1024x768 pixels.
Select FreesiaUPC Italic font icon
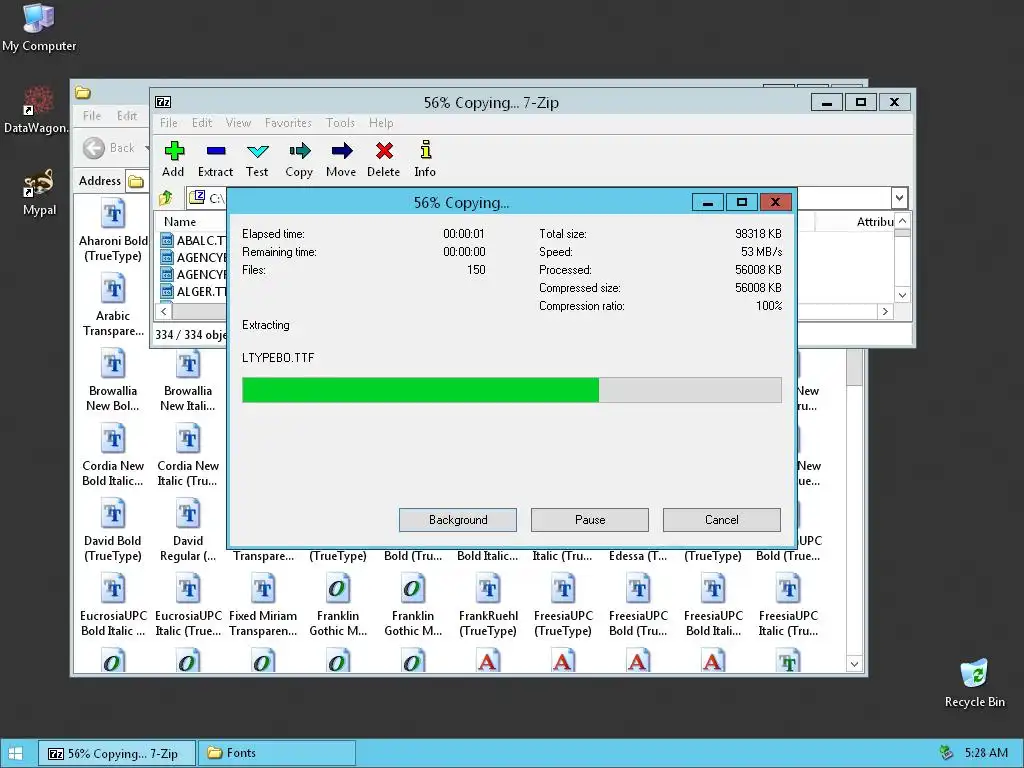788,606
